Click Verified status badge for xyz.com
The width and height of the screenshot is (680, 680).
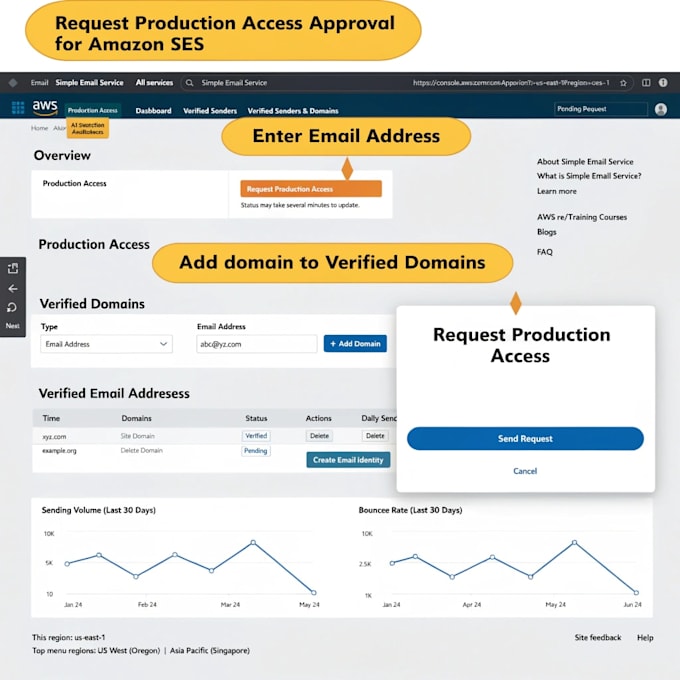[x=256, y=436]
